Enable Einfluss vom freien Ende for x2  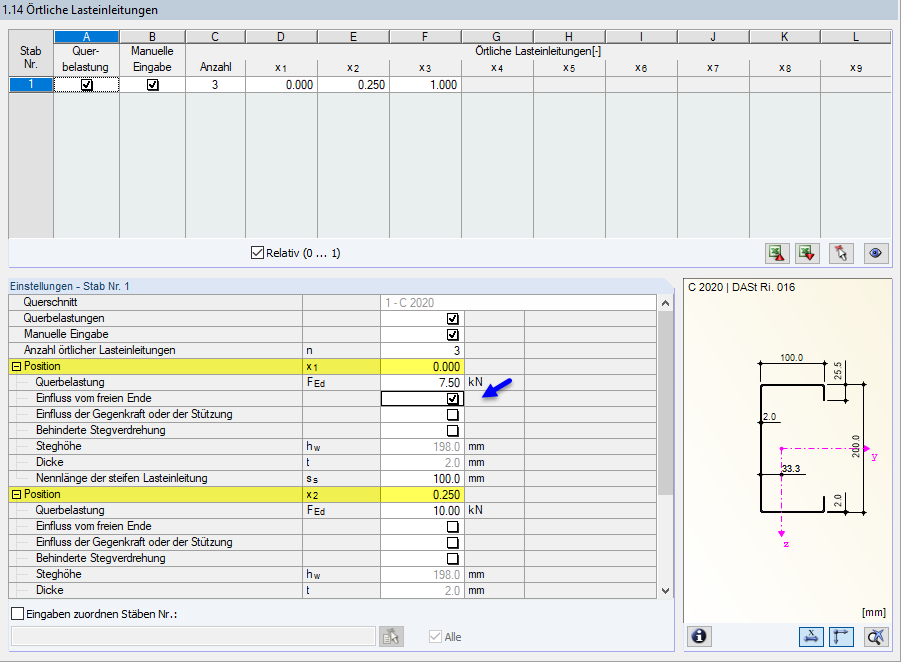[x=453, y=527]
